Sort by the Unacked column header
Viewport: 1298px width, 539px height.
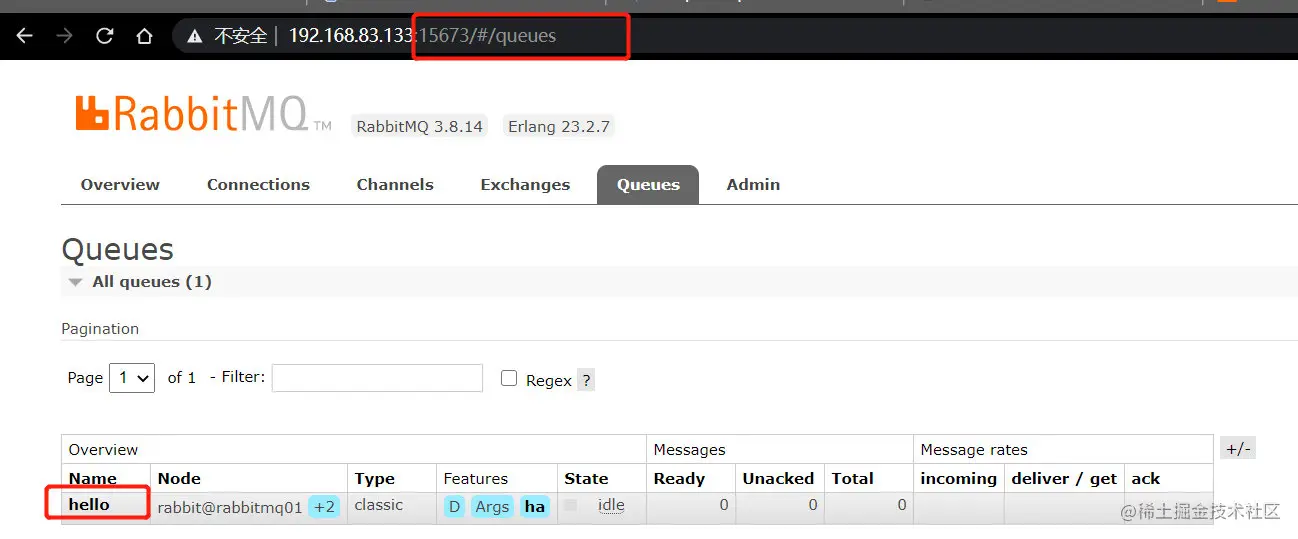(x=778, y=478)
